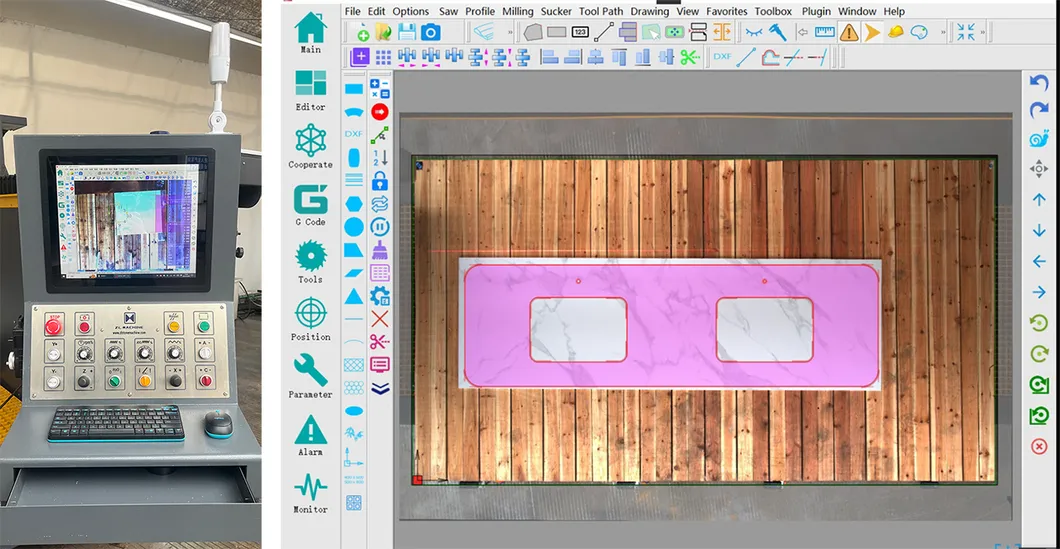Click the blue save disk icon
The width and height of the screenshot is (1060, 549).
407,32
